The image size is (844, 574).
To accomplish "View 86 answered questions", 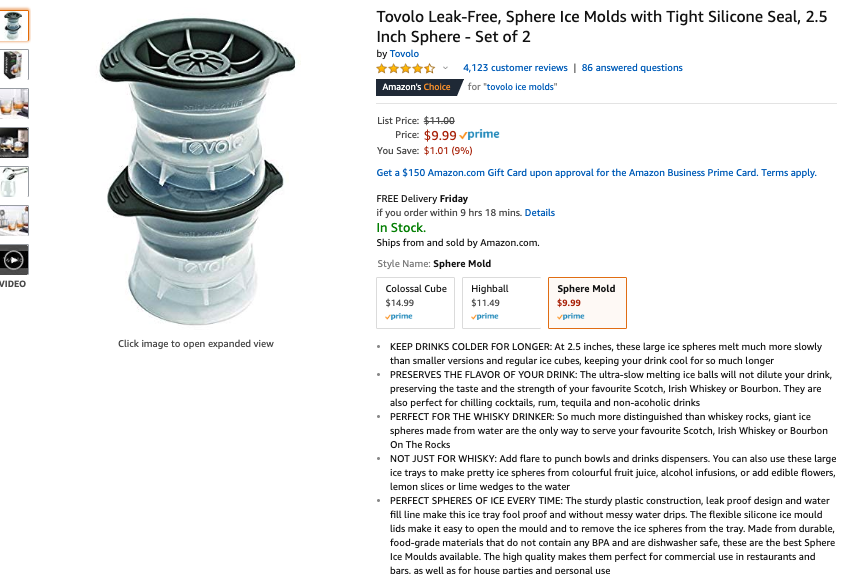I will pyautogui.click(x=632, y=68).
